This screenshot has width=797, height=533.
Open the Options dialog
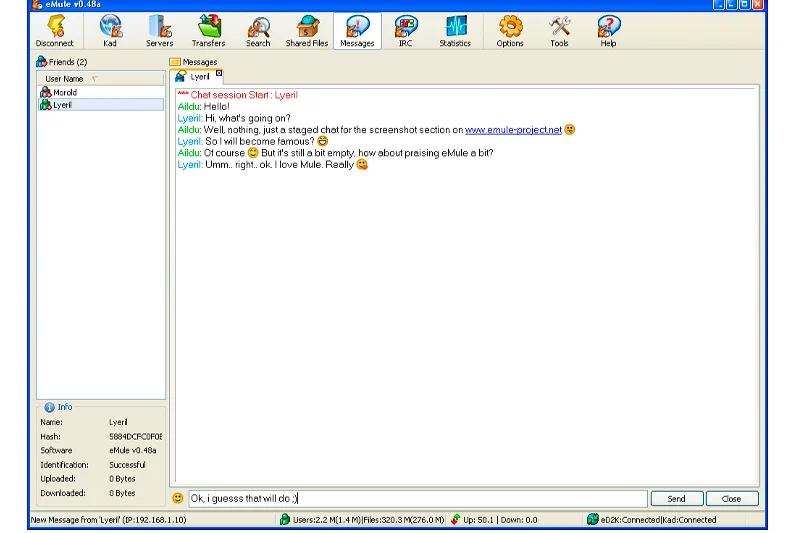510,31
